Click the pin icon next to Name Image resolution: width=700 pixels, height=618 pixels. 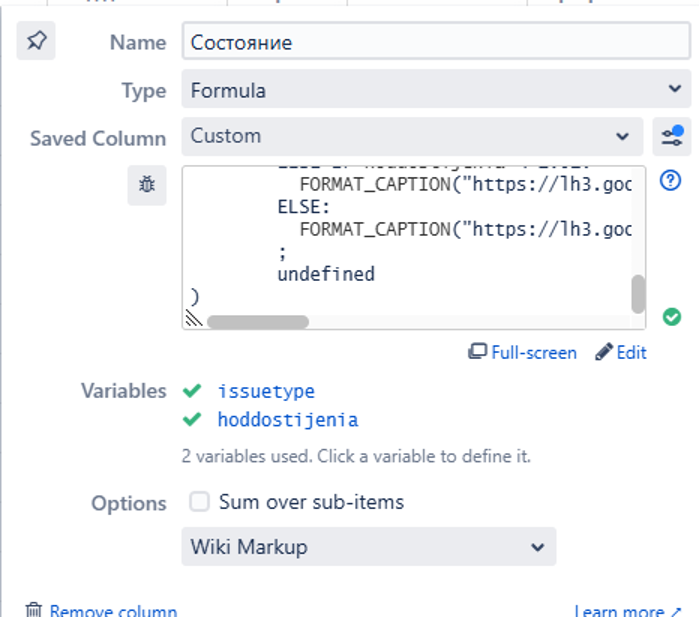(36, 41)
